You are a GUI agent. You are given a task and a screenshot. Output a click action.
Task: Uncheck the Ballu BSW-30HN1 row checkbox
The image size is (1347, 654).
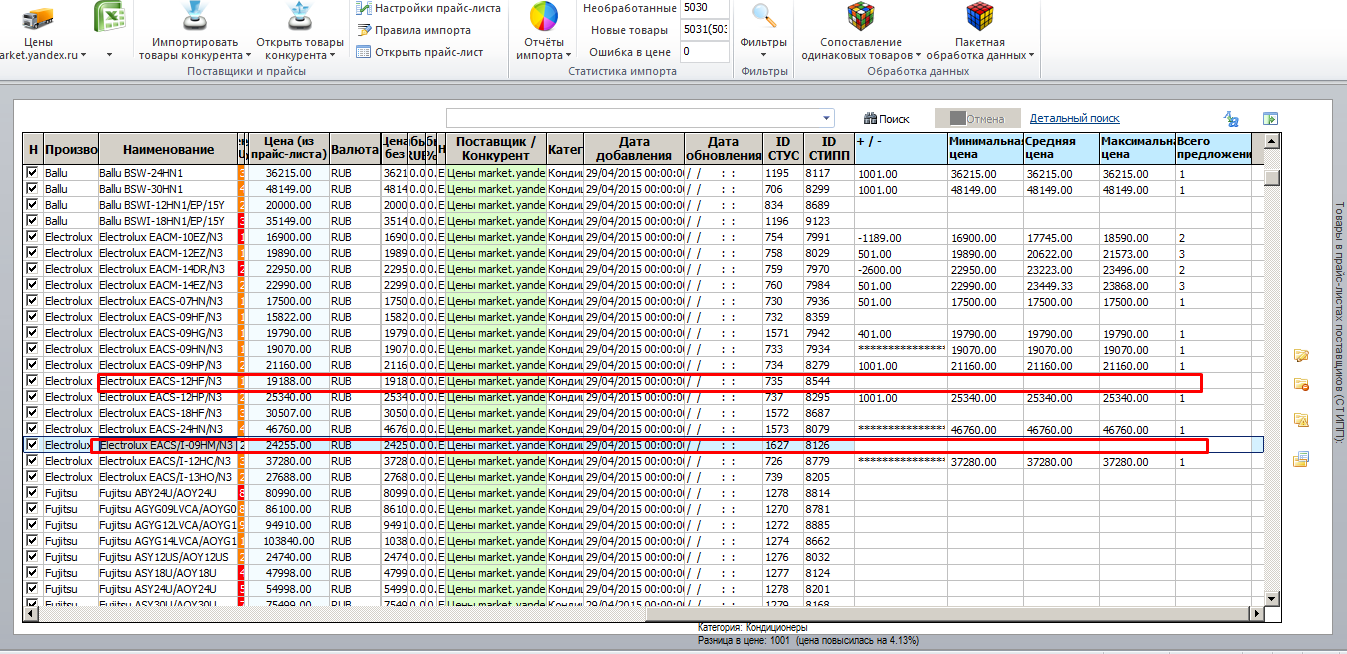pos(33,189)
